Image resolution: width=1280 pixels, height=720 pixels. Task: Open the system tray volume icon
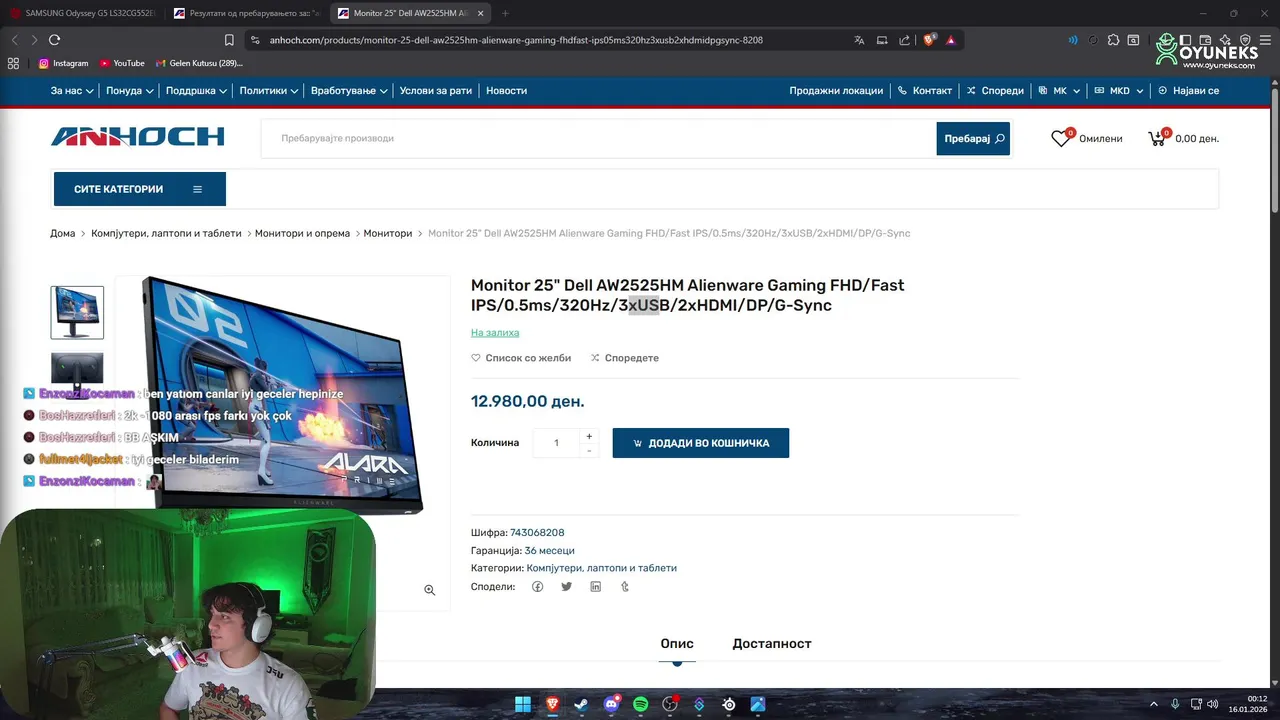click(x=1213, y=704)
